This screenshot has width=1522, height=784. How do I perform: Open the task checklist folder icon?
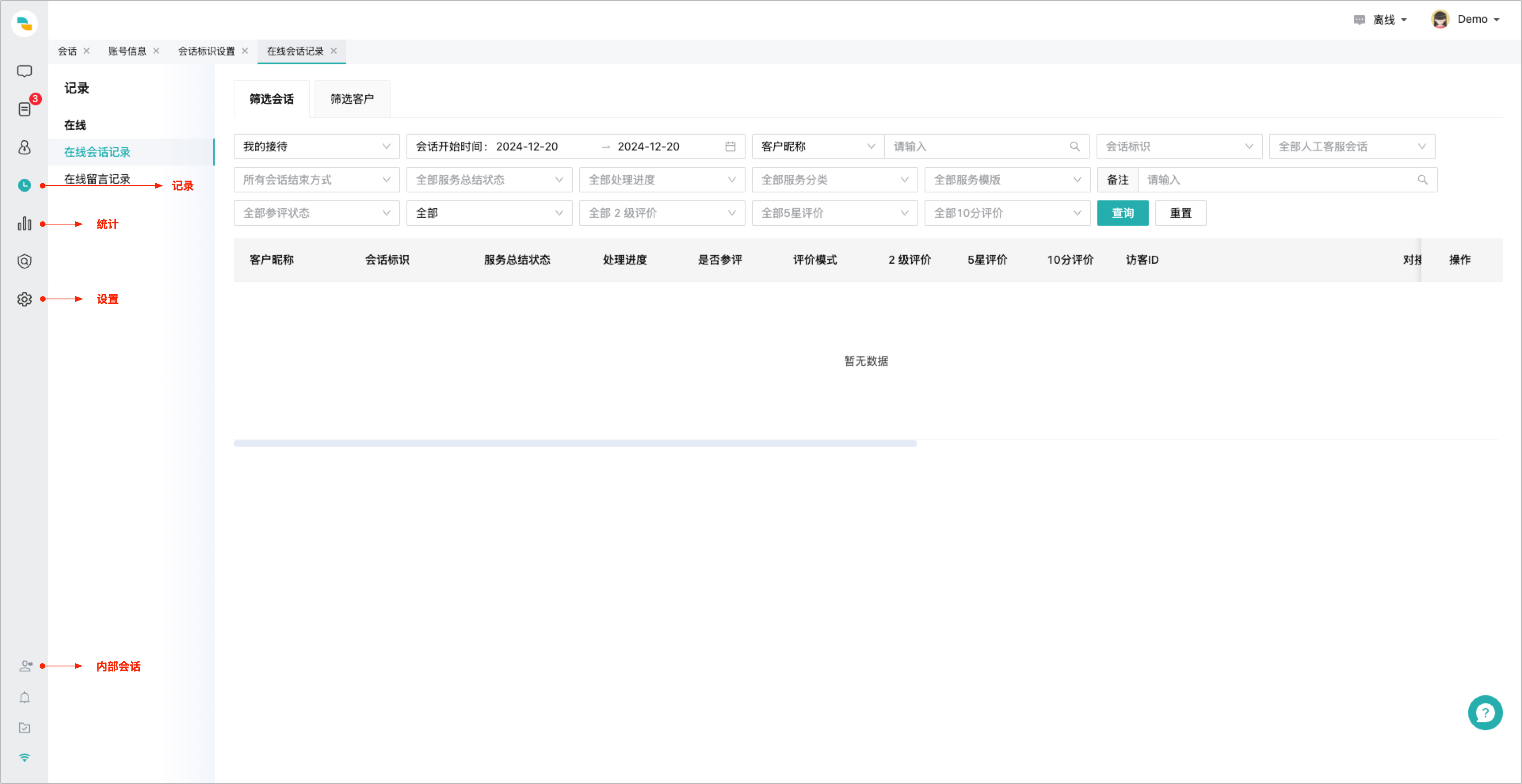point(24,727)
